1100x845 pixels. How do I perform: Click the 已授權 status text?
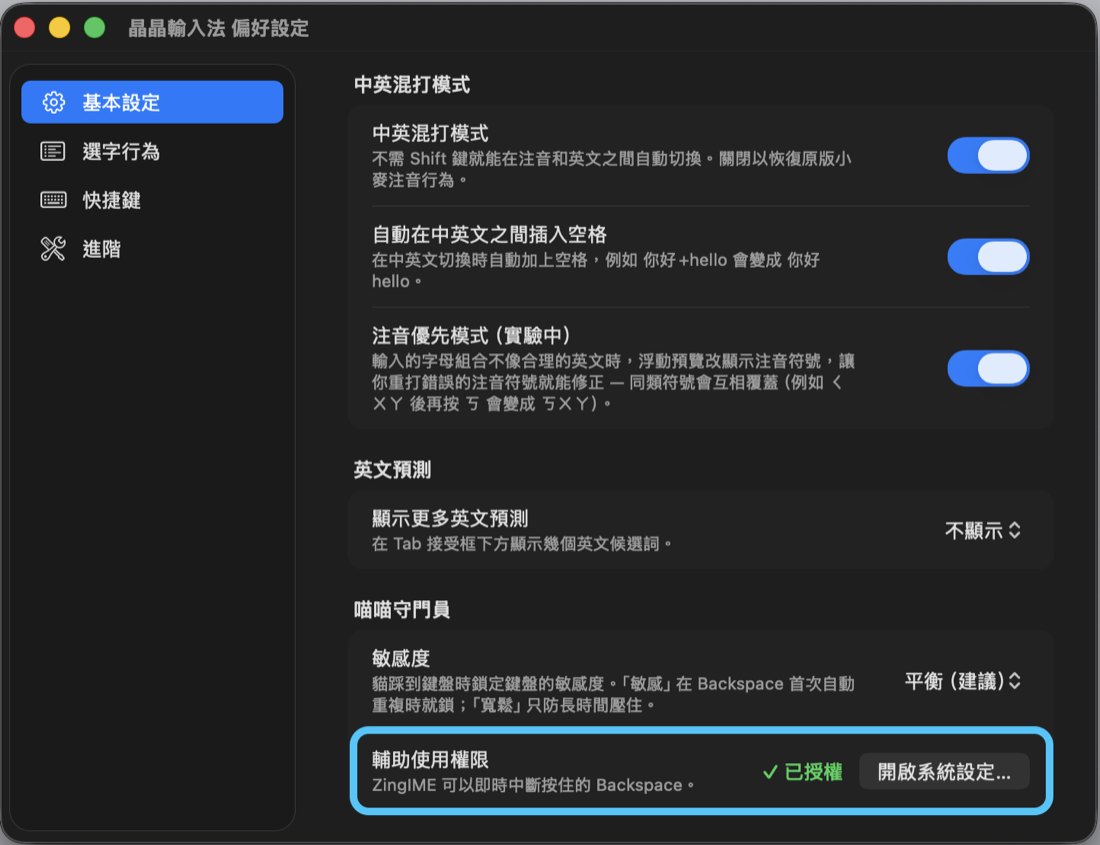(813, 772)
